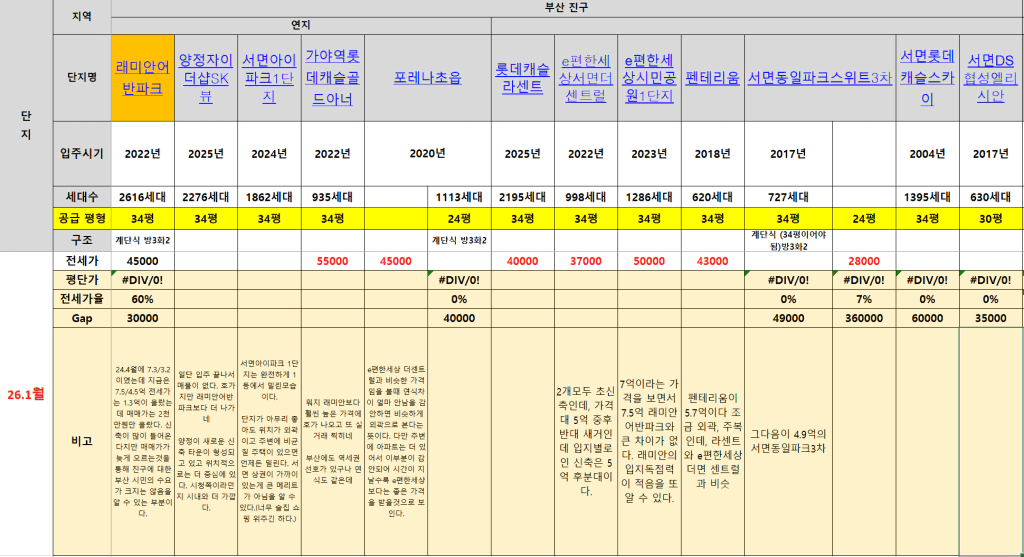
Task: Click the 2195세대 cell
Action: tap(522, 197)
